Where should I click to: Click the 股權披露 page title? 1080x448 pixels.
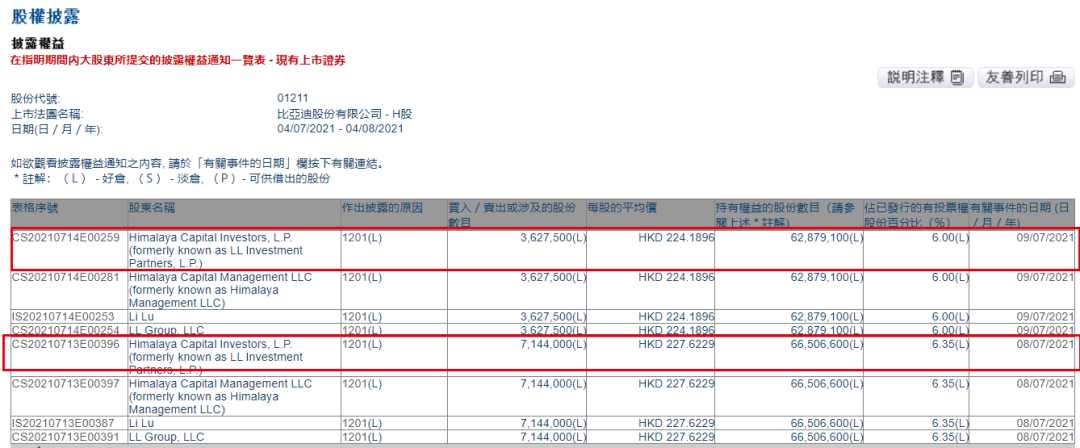click(45, 17)
